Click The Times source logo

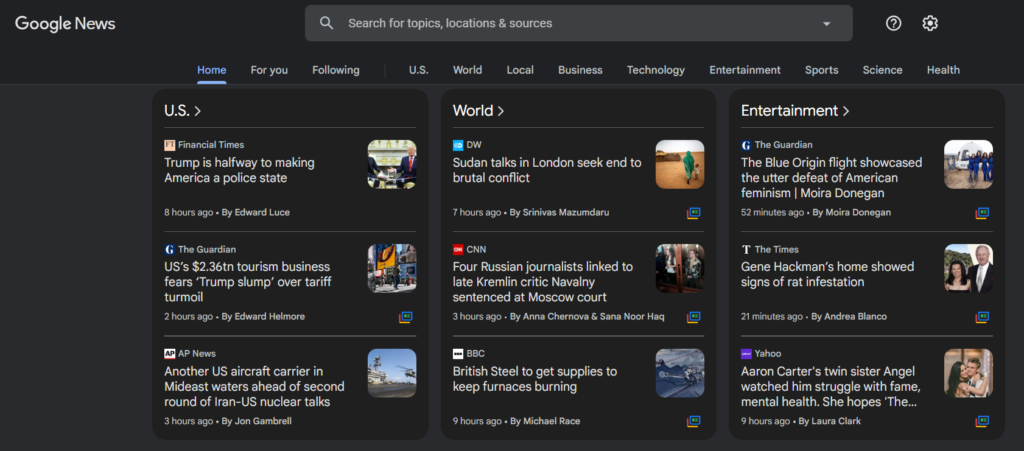tap(746, 249)
